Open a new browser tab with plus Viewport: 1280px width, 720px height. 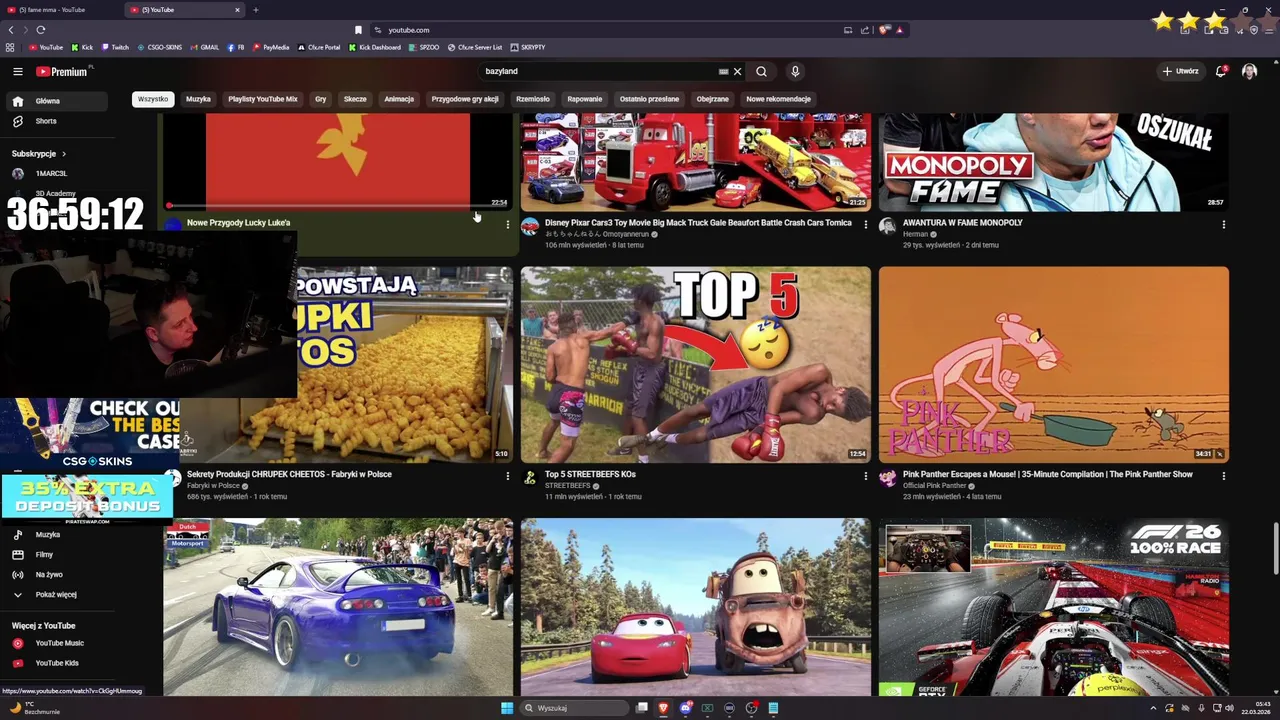pos(255,10)
